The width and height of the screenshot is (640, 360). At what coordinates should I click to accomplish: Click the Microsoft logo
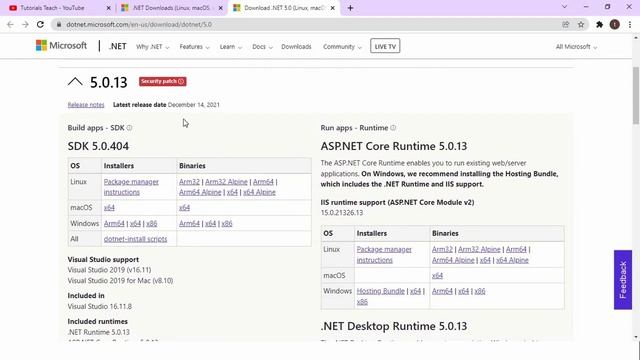point(61,45)
